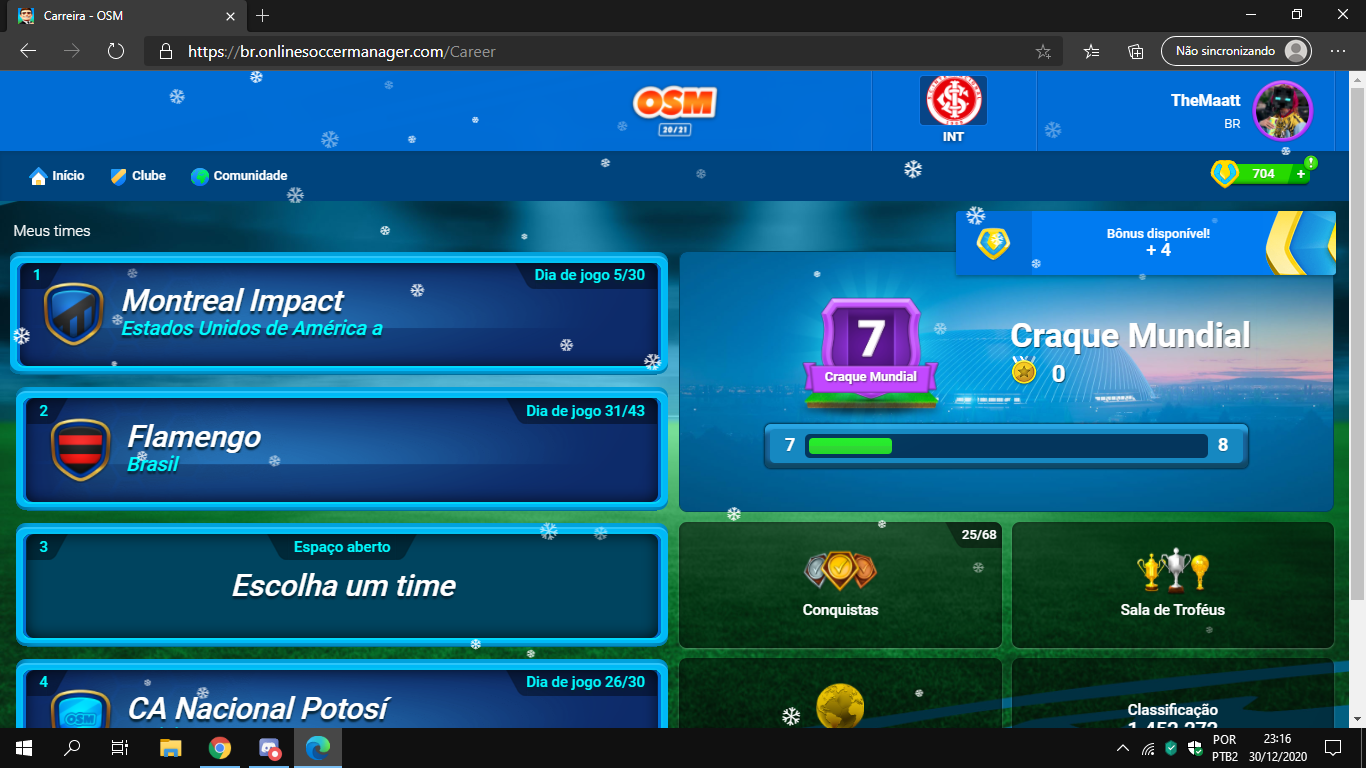The image size is (1366, 768).
Task: Show hidden system tray icons
Action: (x=1123, y=748)
